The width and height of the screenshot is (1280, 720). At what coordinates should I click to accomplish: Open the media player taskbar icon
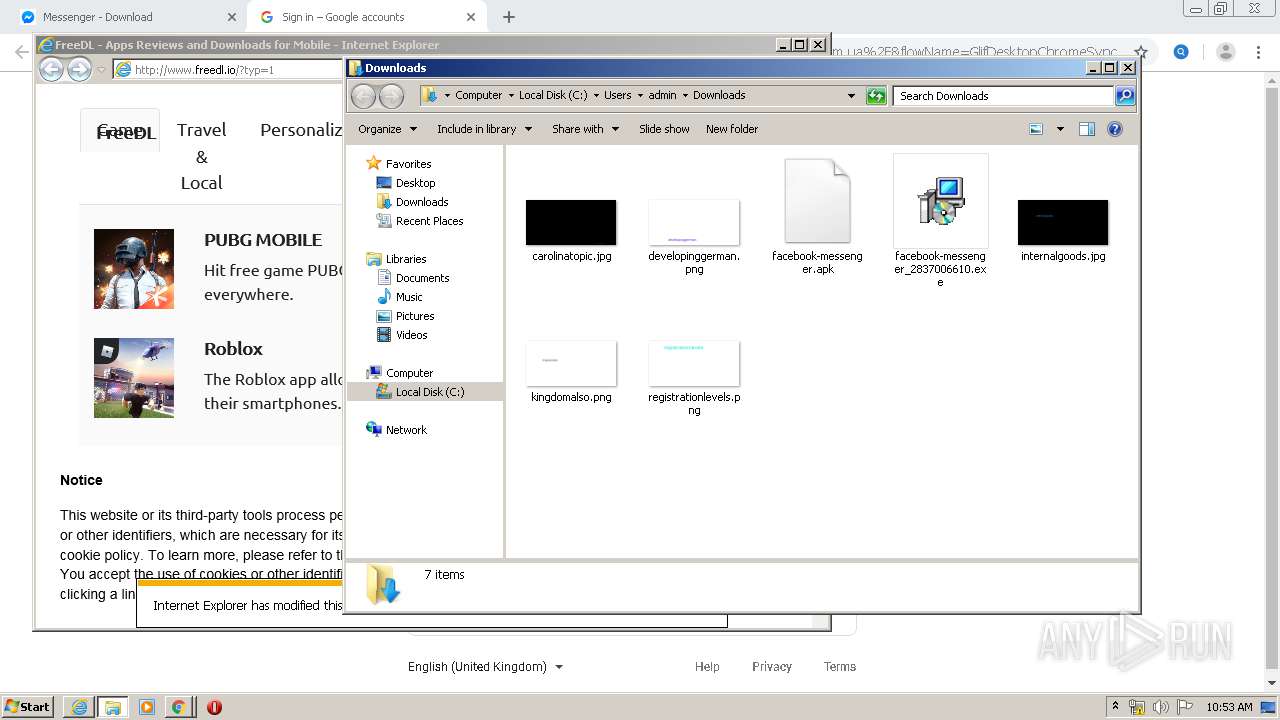click(x=147, y=707)
